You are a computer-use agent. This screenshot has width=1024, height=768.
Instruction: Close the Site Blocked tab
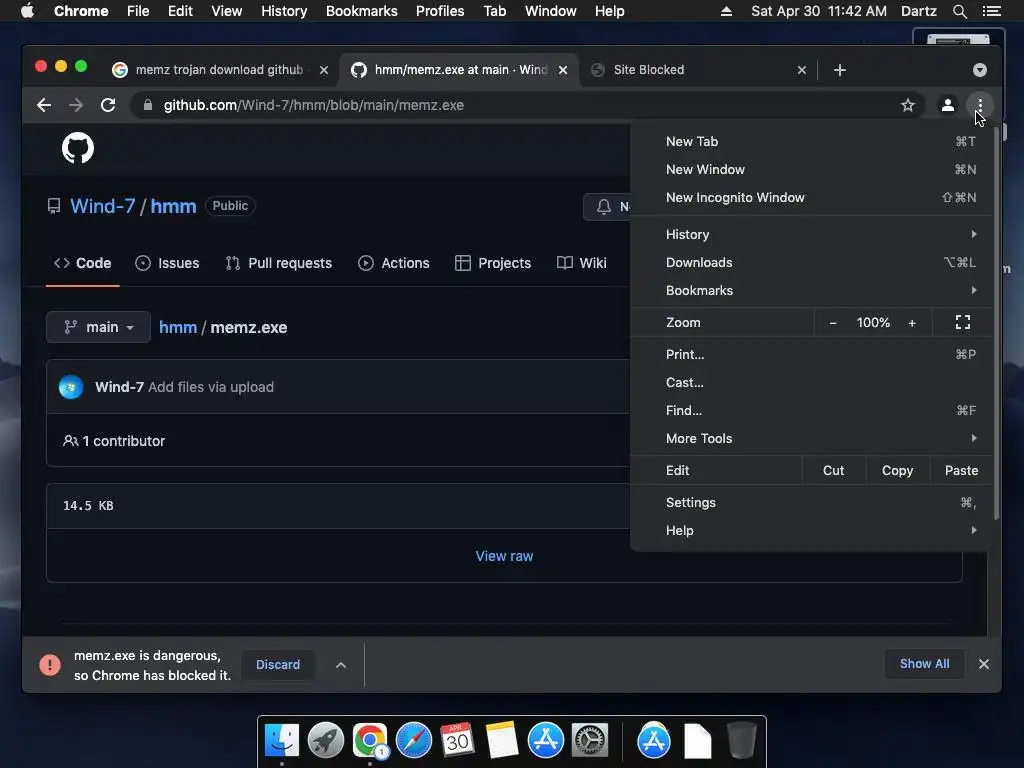point(802,70)
